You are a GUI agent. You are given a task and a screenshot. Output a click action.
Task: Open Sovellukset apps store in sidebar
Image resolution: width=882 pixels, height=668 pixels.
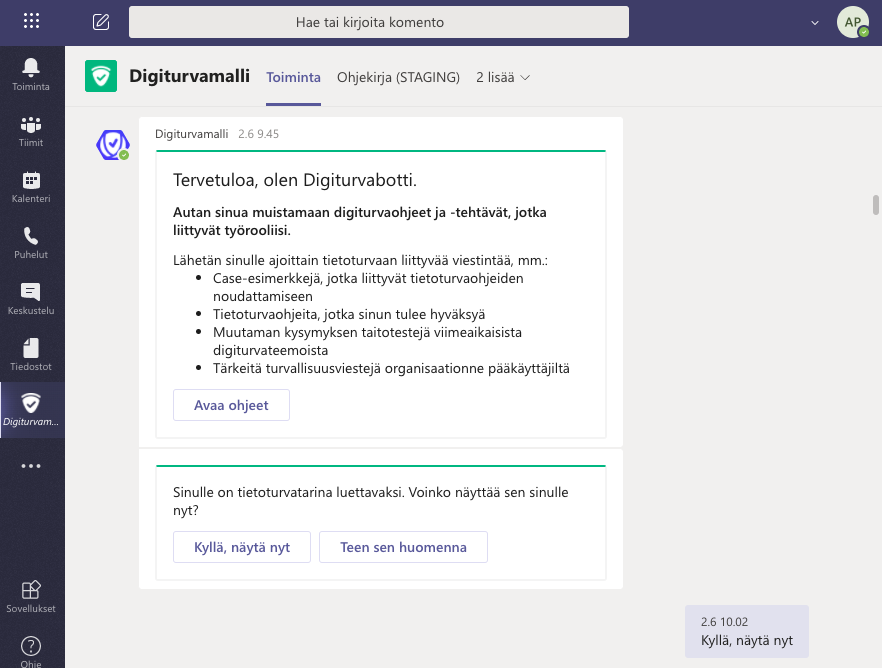31,597
